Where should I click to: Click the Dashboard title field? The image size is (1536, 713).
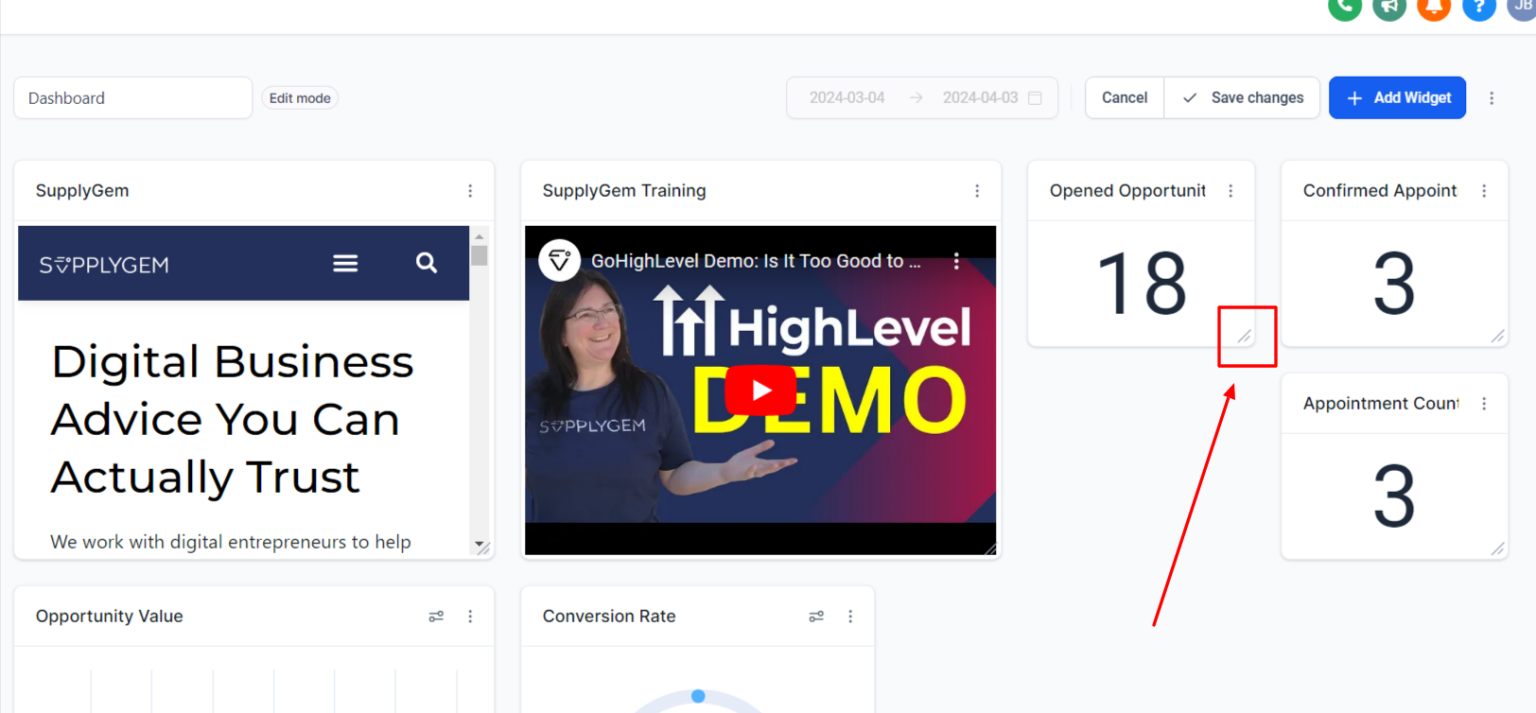(132, 97)
